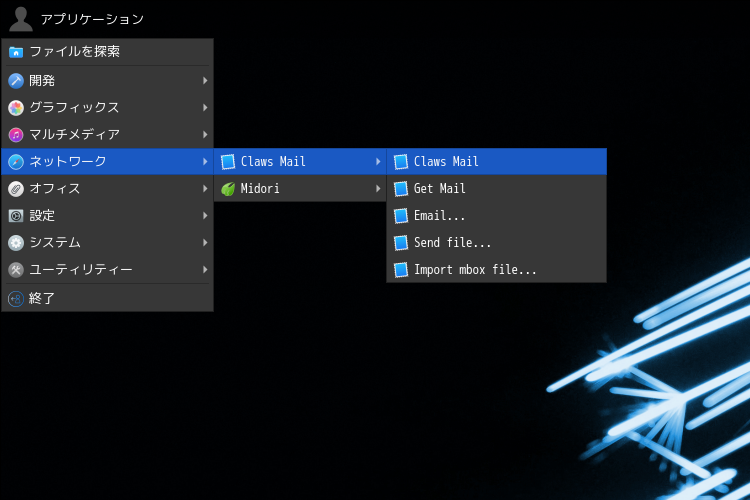Image resolution: width=750 pixels, height=500 pixels.
Task: Open the 開発 category
Action: pyautogui.click(x=108, y=80)
